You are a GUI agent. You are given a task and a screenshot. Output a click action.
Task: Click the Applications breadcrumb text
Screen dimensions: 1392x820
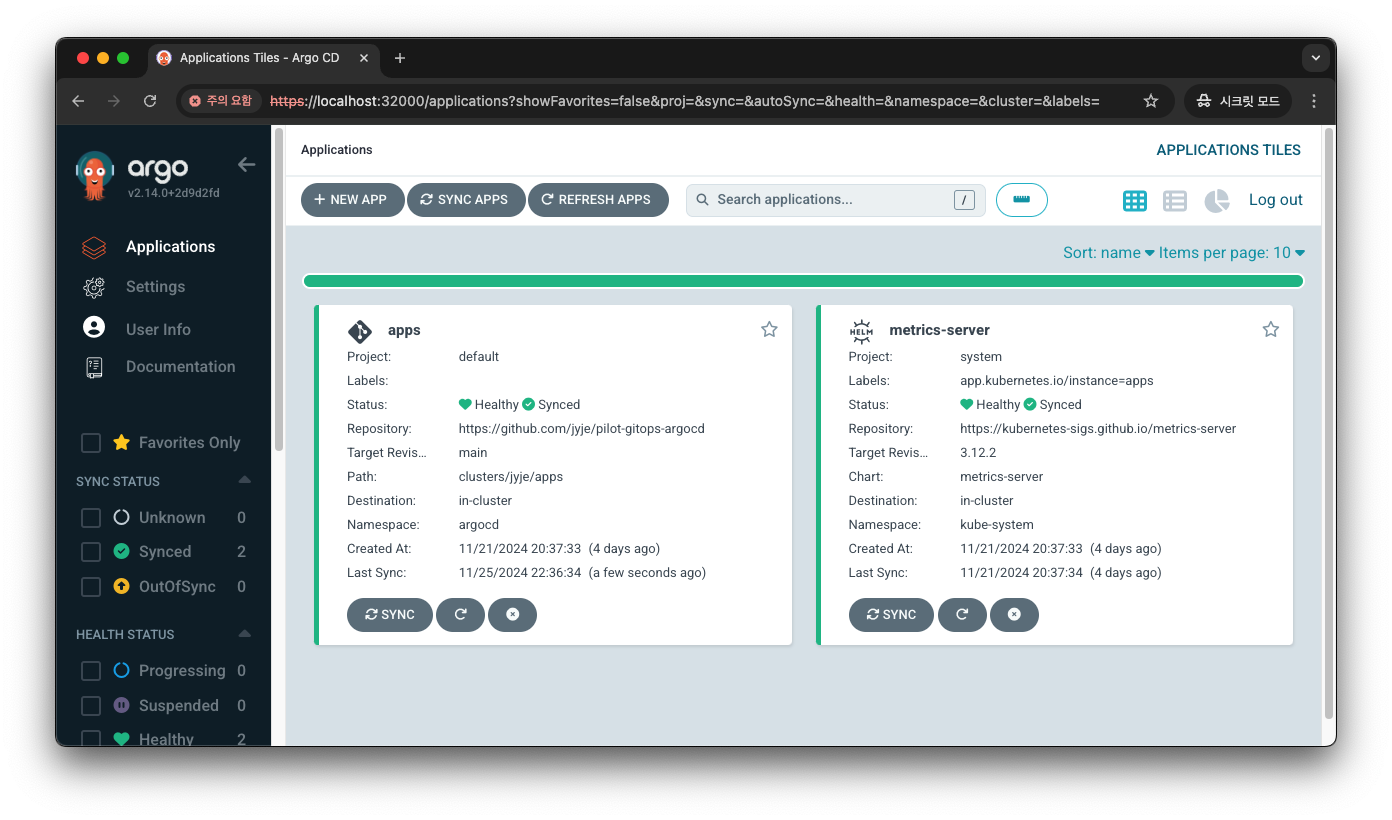[x=336, y=150]
